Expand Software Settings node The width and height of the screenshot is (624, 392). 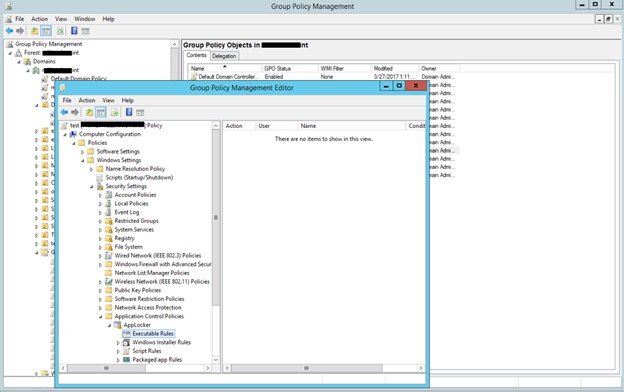click(83, 152)
